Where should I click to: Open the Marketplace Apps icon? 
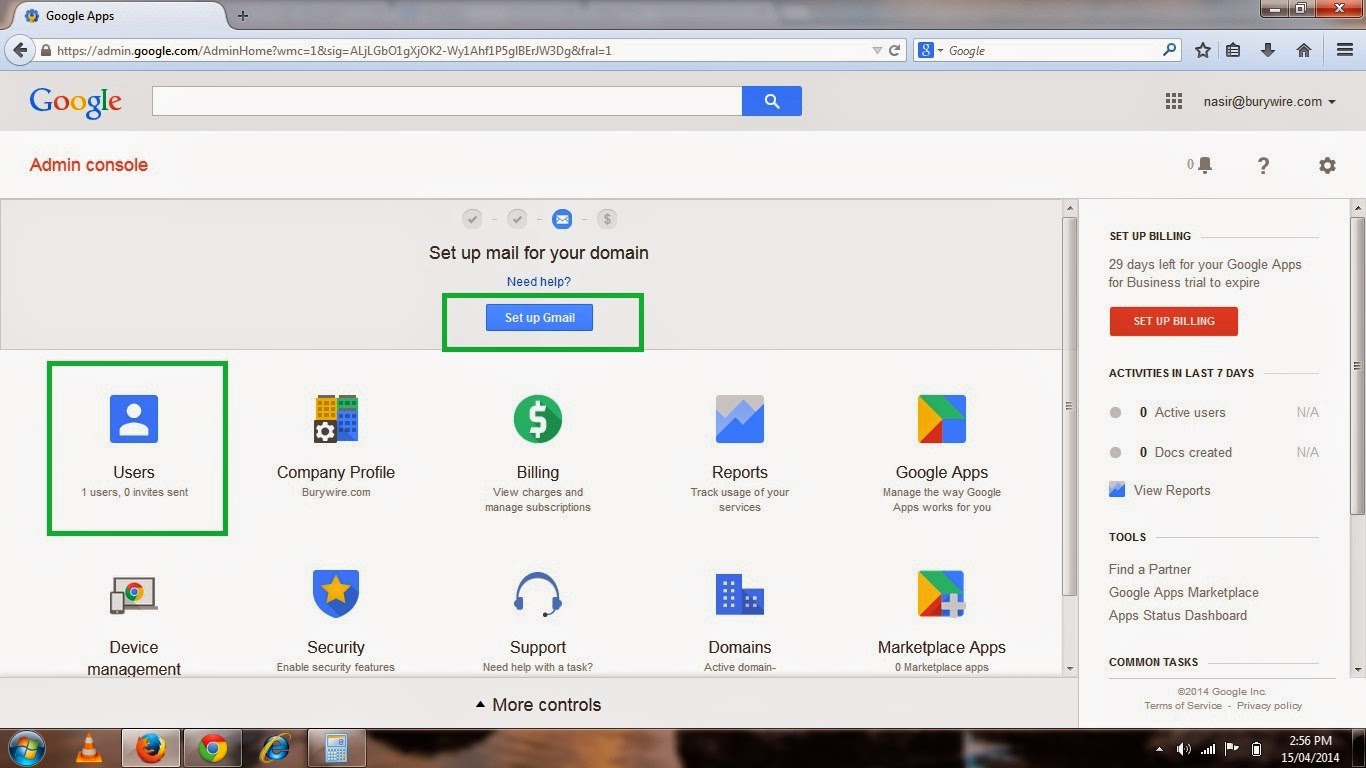pos(942,594)
